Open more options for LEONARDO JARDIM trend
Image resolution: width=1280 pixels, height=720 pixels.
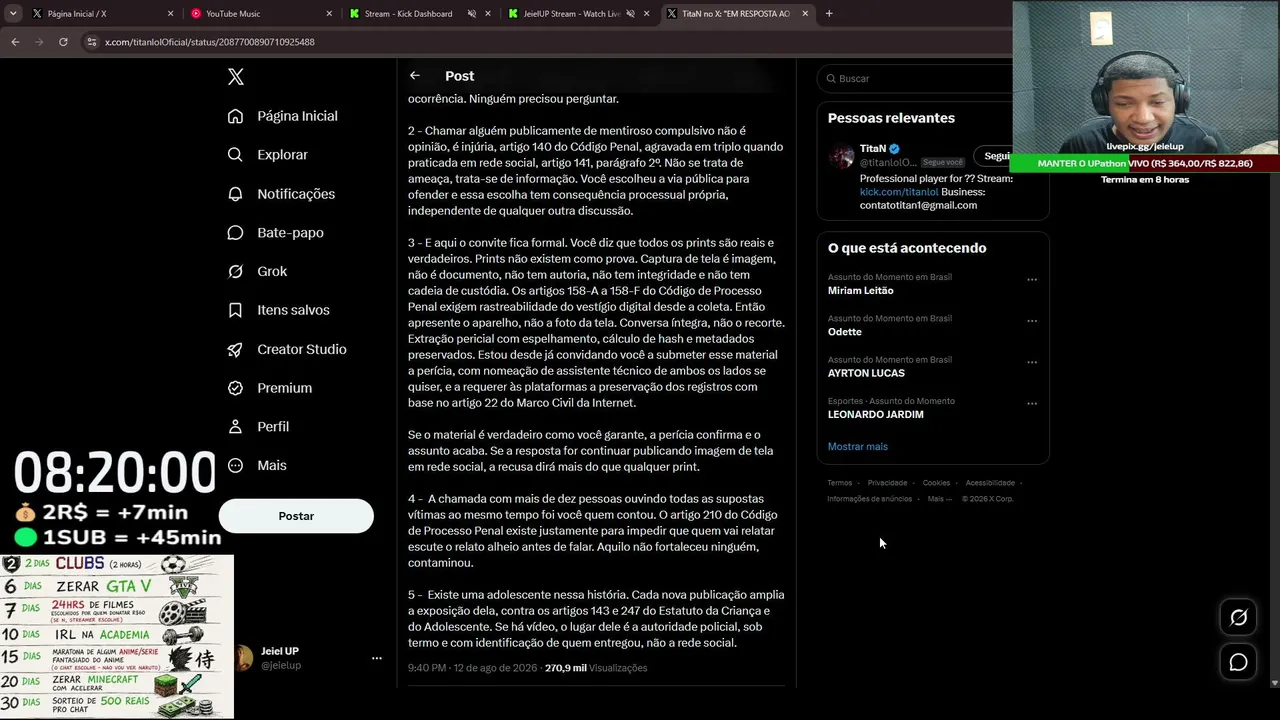1032,404
